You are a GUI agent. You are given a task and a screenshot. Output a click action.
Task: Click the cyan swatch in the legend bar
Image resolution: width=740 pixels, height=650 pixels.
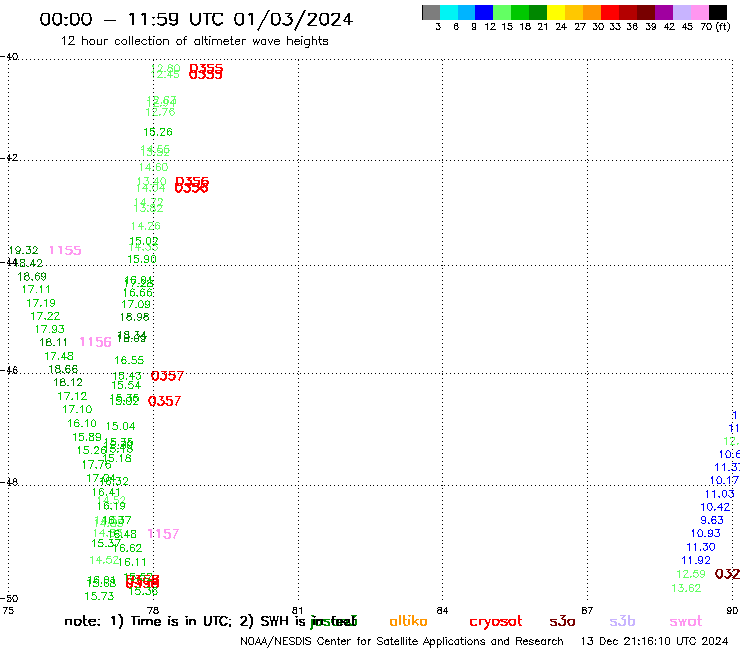(449, 12)
